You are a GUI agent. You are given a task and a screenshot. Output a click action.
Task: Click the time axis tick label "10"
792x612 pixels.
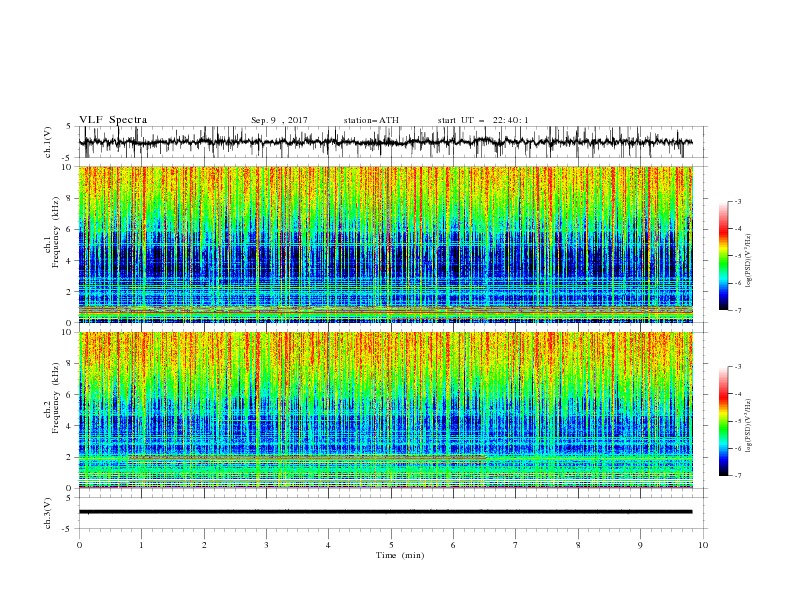[703, 545]
